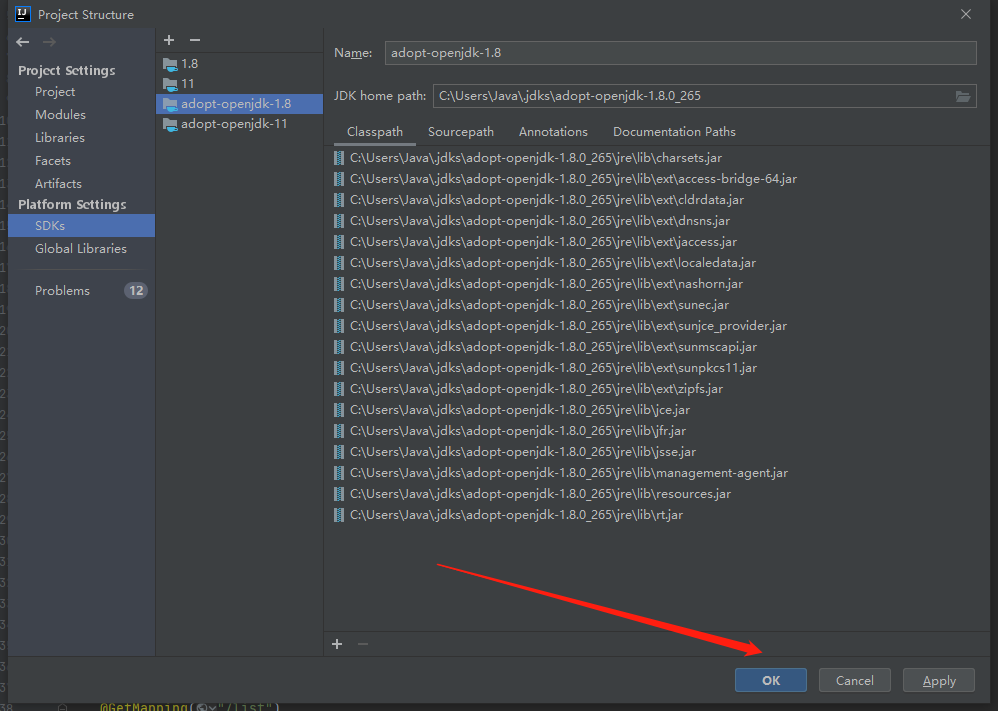Add a classpath entry with the bottom plus icon

click(x=336, y=644)
